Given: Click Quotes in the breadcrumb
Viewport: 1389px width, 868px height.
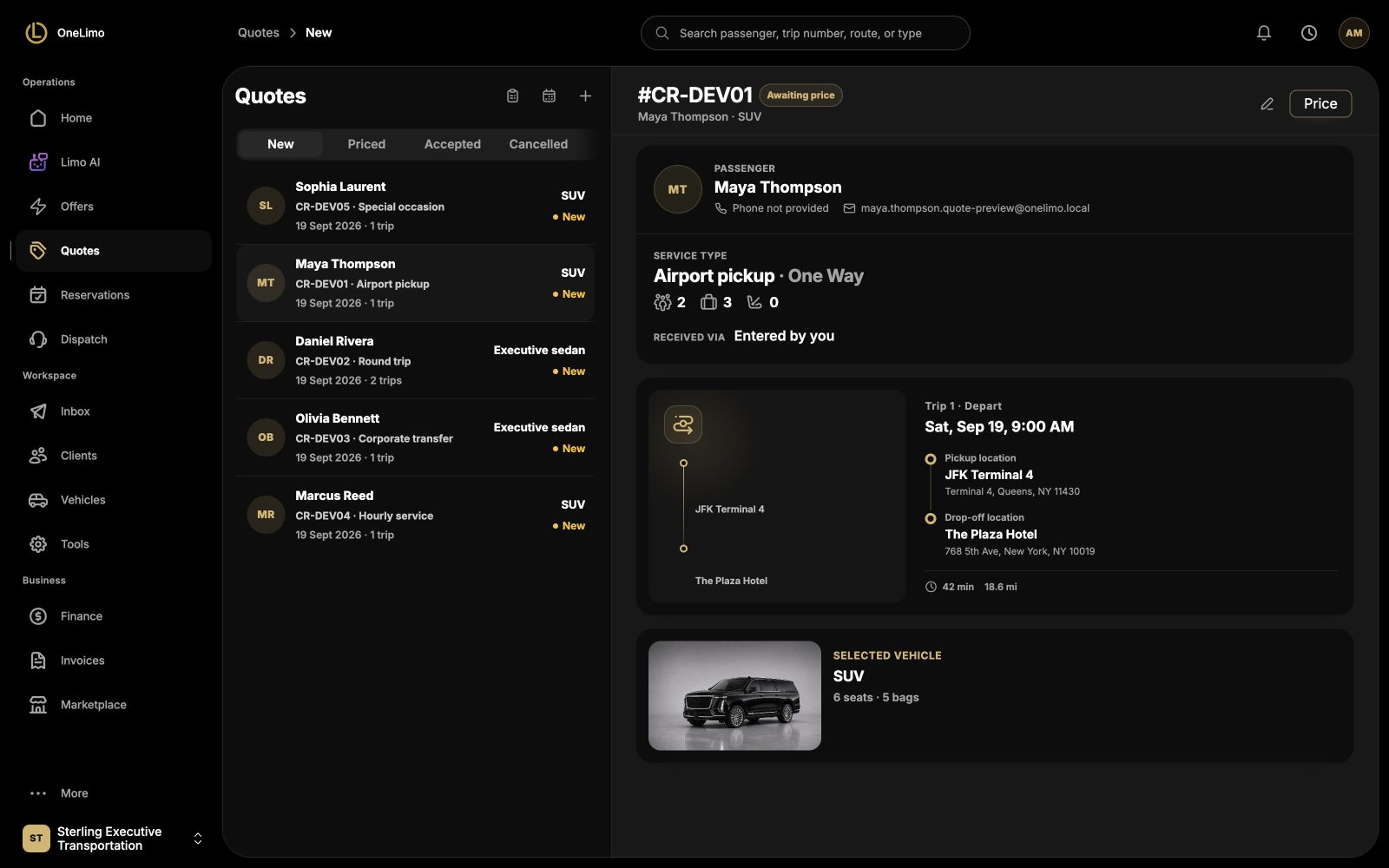Looking at the screenshot, I should click(x=259, y=33).
